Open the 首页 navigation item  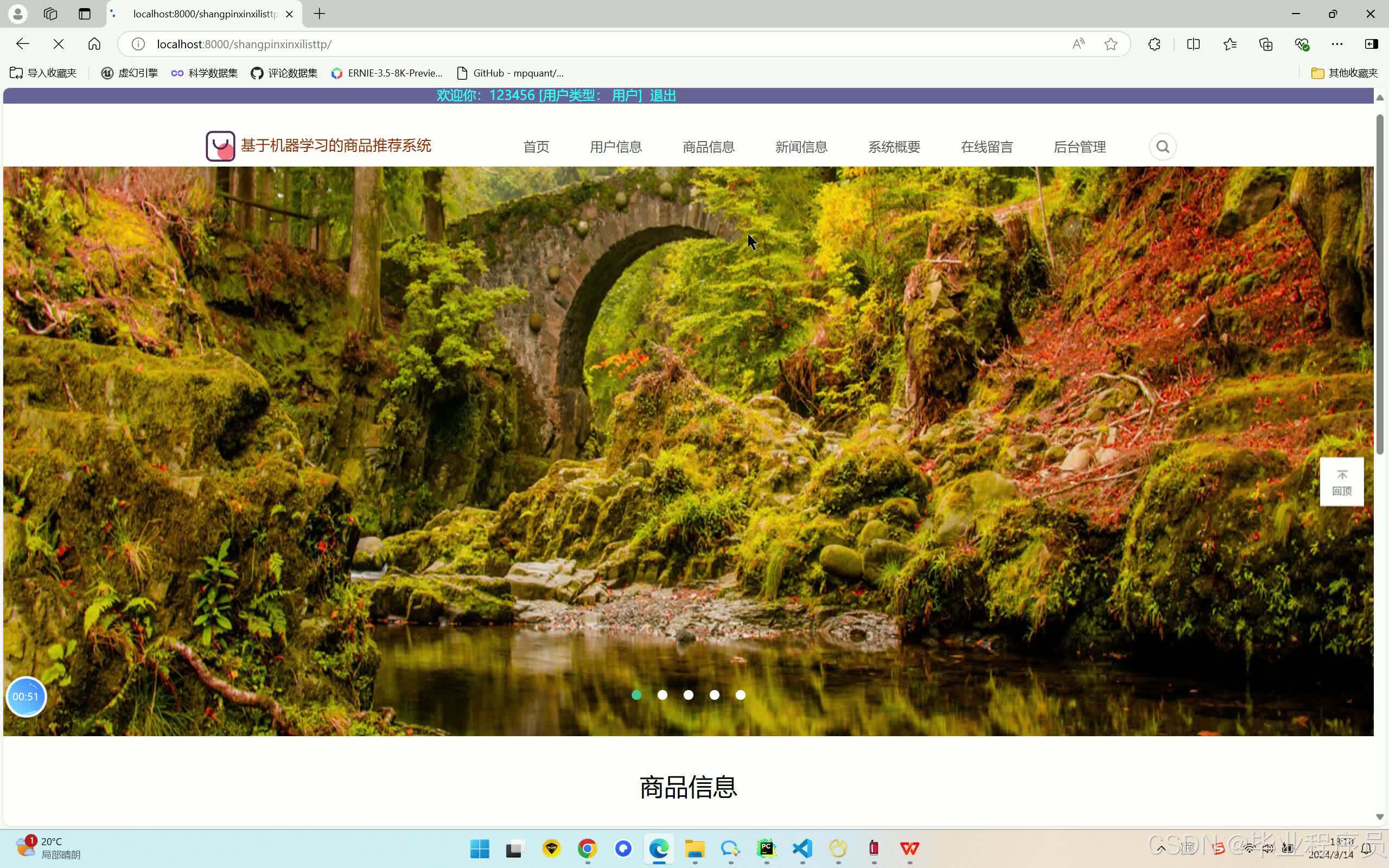click(536, 147)
